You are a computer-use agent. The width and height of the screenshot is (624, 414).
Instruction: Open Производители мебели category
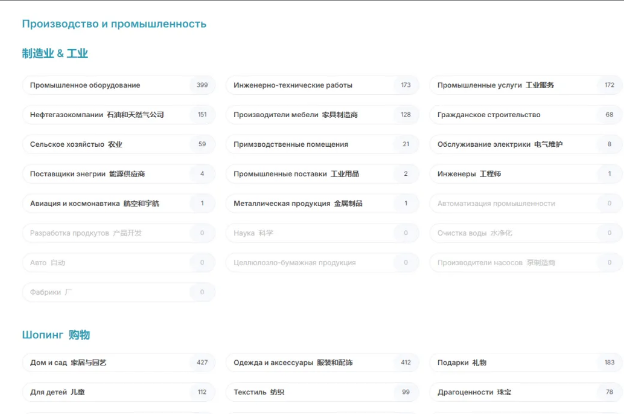(x=321, y=115)
